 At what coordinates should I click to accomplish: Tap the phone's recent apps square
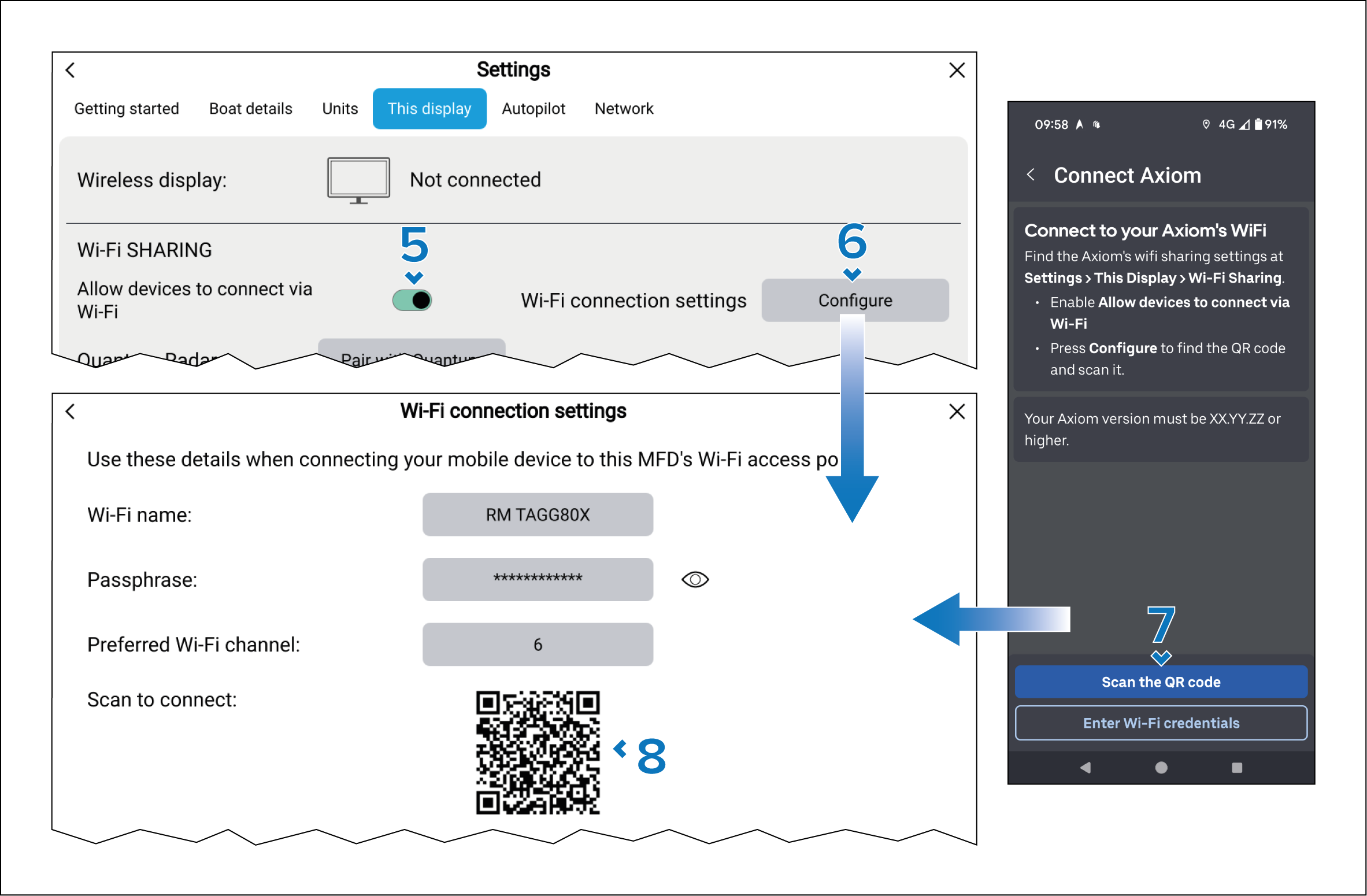click(x=1236, y=767)
